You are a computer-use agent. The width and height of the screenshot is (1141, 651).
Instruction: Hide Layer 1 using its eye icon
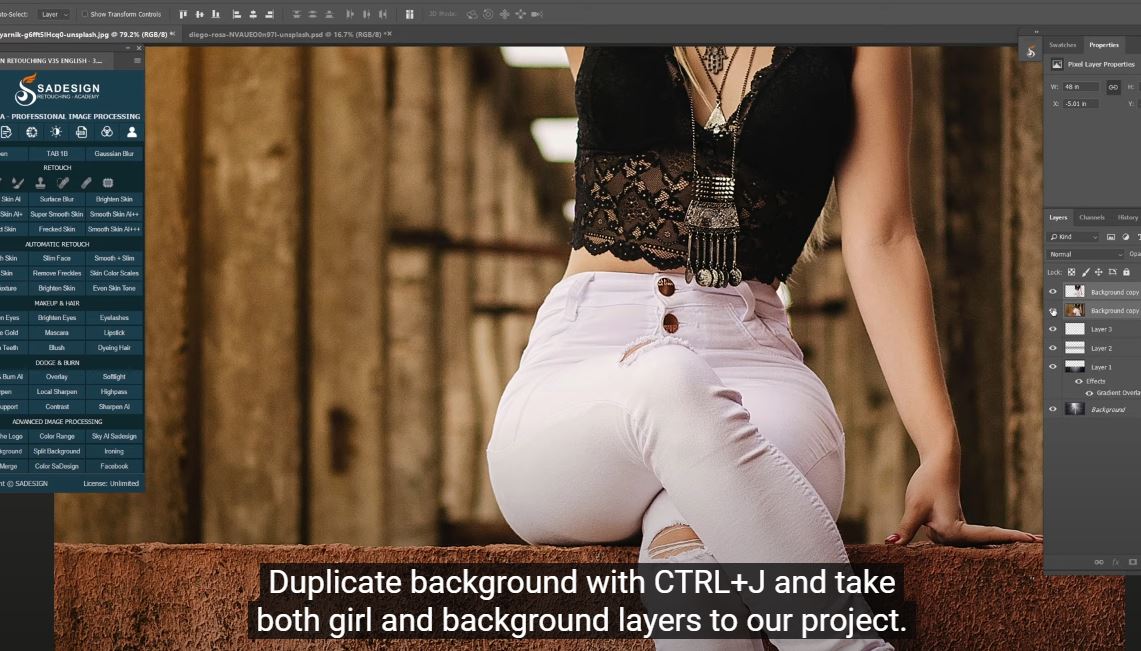(x=1052, y=367)
